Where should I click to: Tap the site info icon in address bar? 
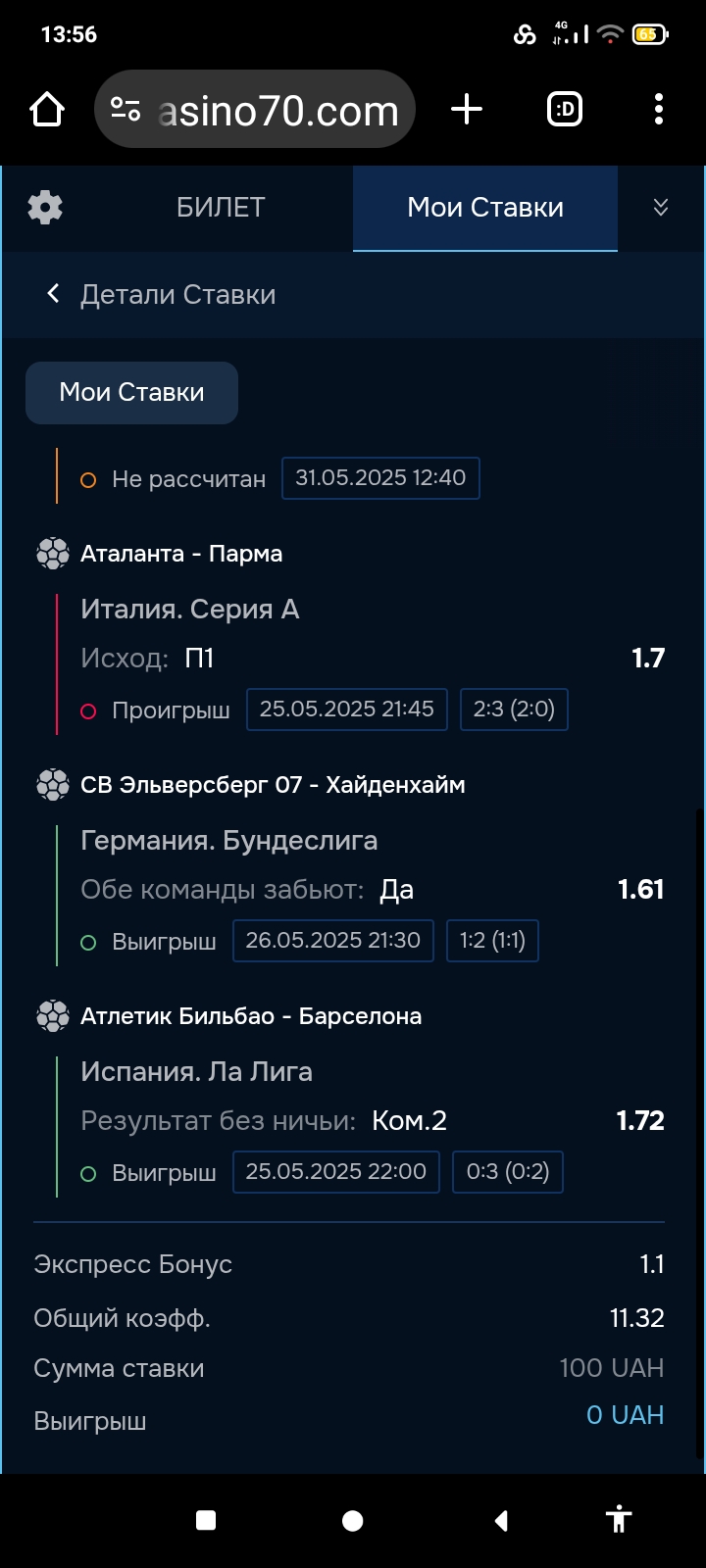[126, 110]
